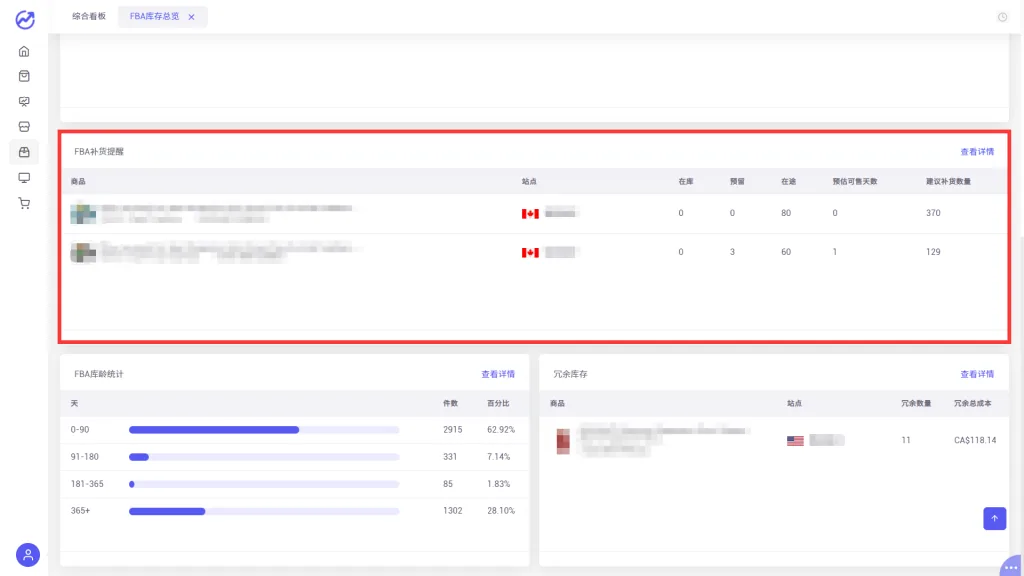Click the 冗余数量 column header
Screen dimensions: 1024x576
916,404
